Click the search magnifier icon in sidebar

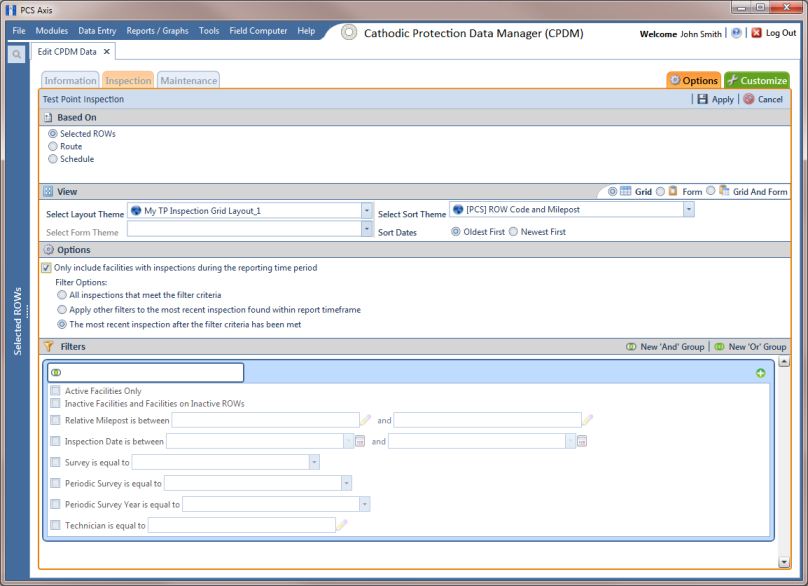pos(16,54)
